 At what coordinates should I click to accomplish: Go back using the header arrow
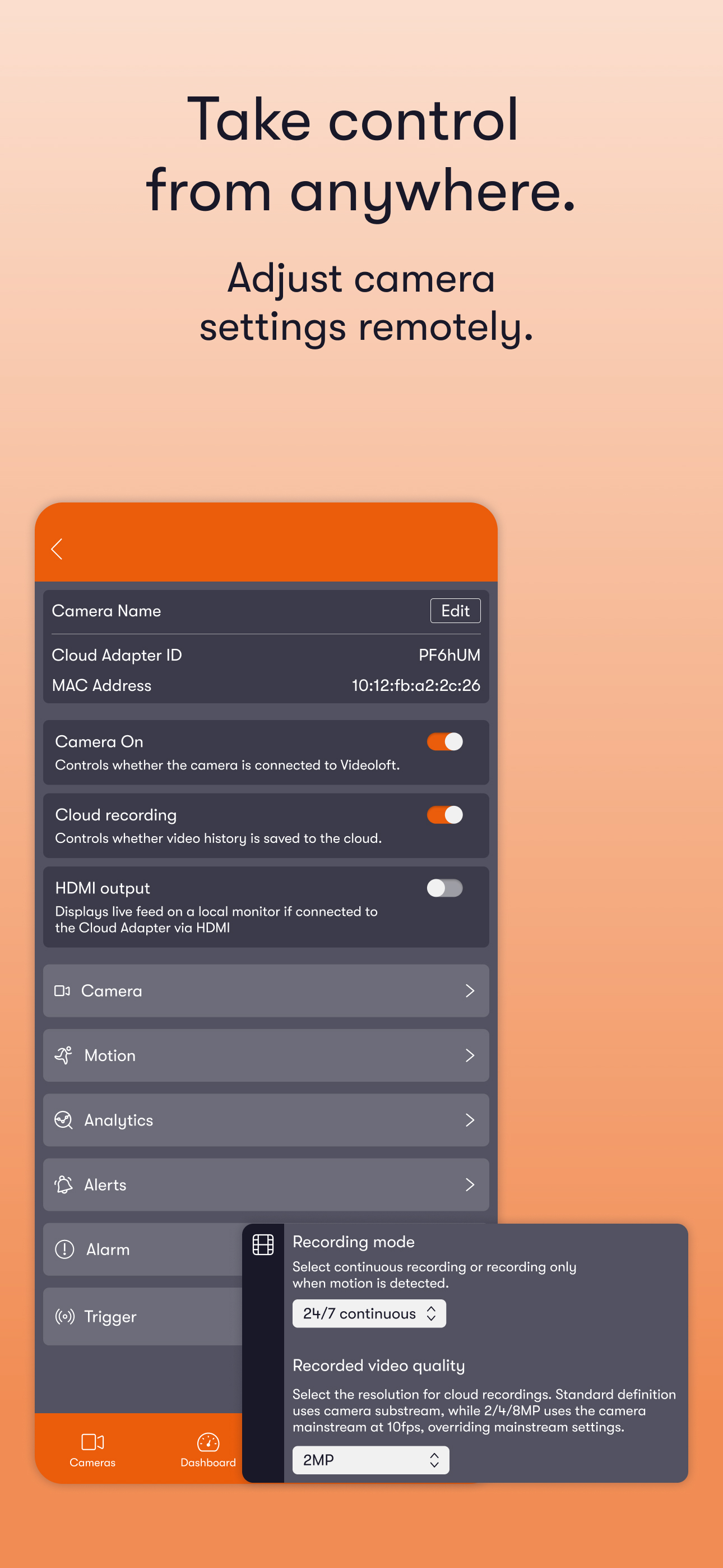(57, 548)
